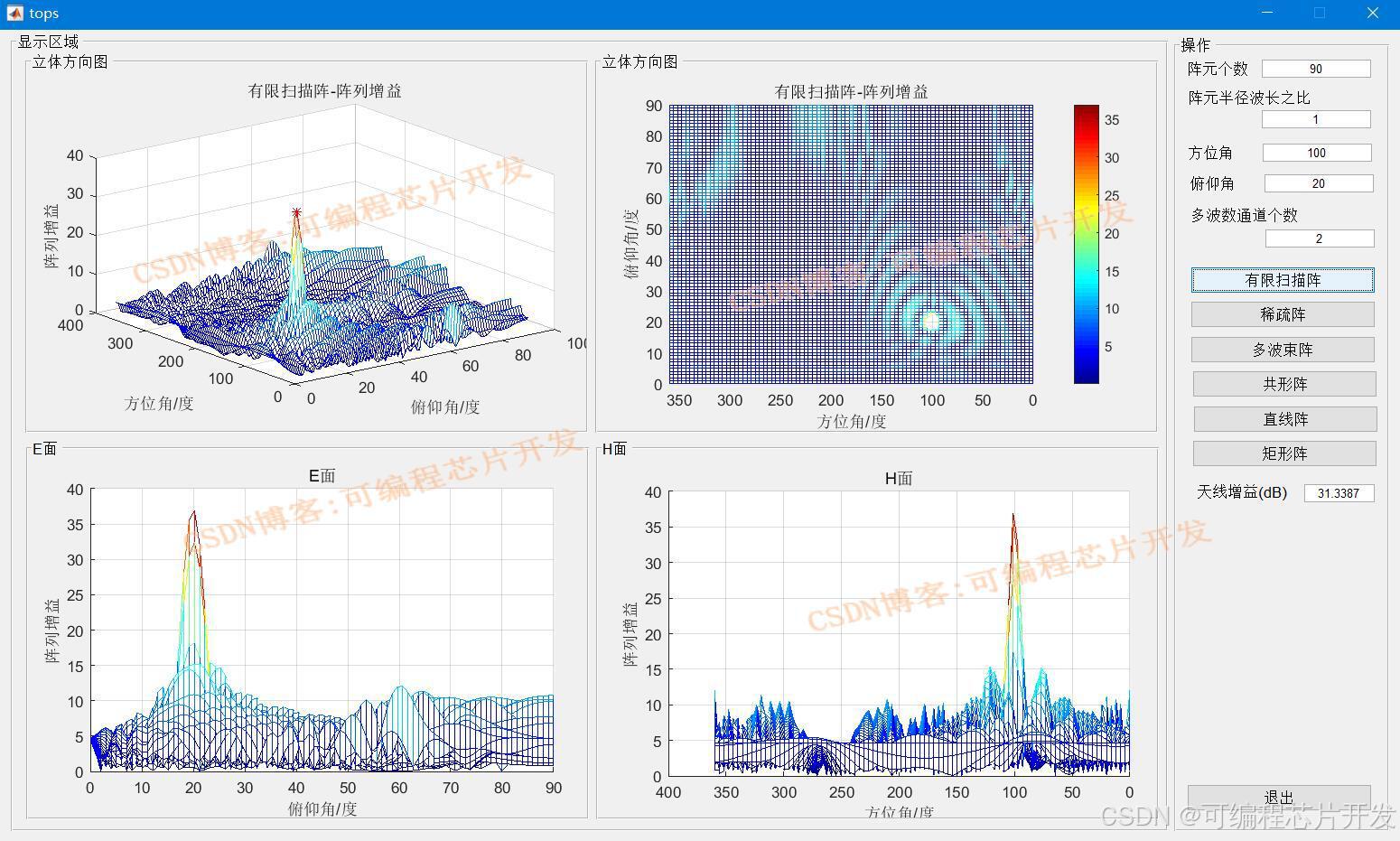The width and height of the screenshot is (1400, 841).
Task: Close the tops window
Action: pos(1373,14)
